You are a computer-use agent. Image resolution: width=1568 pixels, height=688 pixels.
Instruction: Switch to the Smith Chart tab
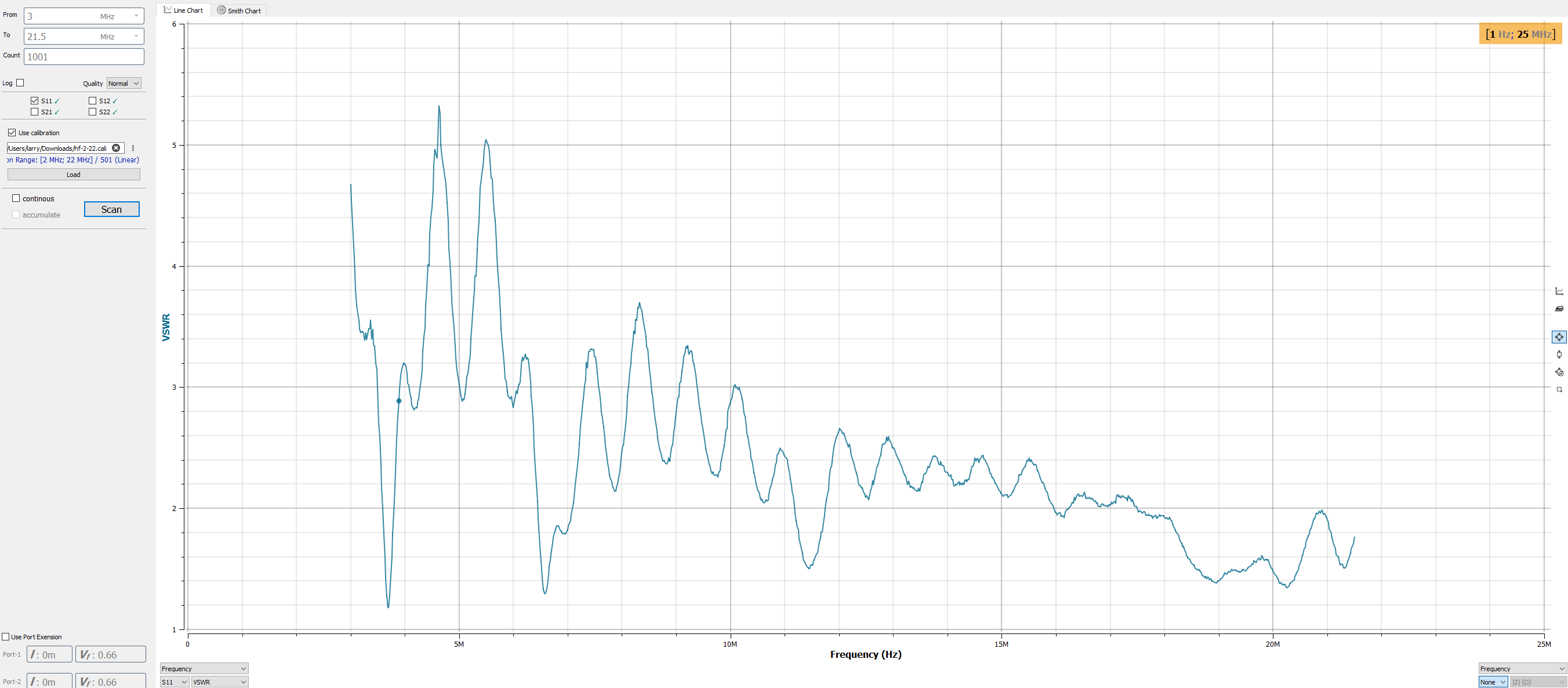239,10
